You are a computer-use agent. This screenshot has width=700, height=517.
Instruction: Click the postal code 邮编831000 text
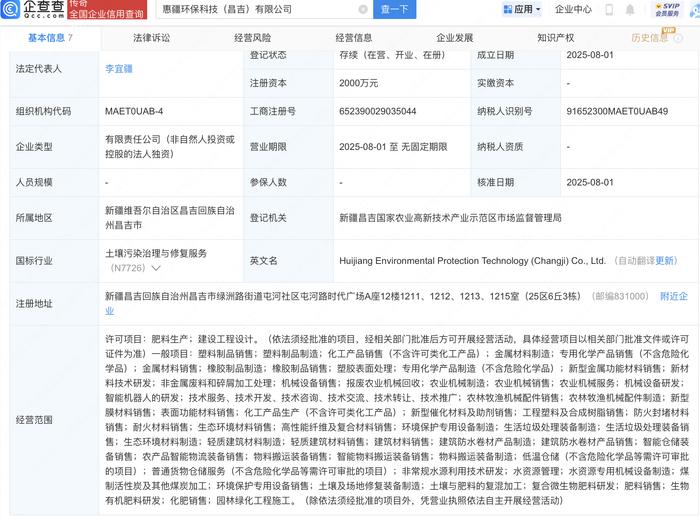point(620,296)
